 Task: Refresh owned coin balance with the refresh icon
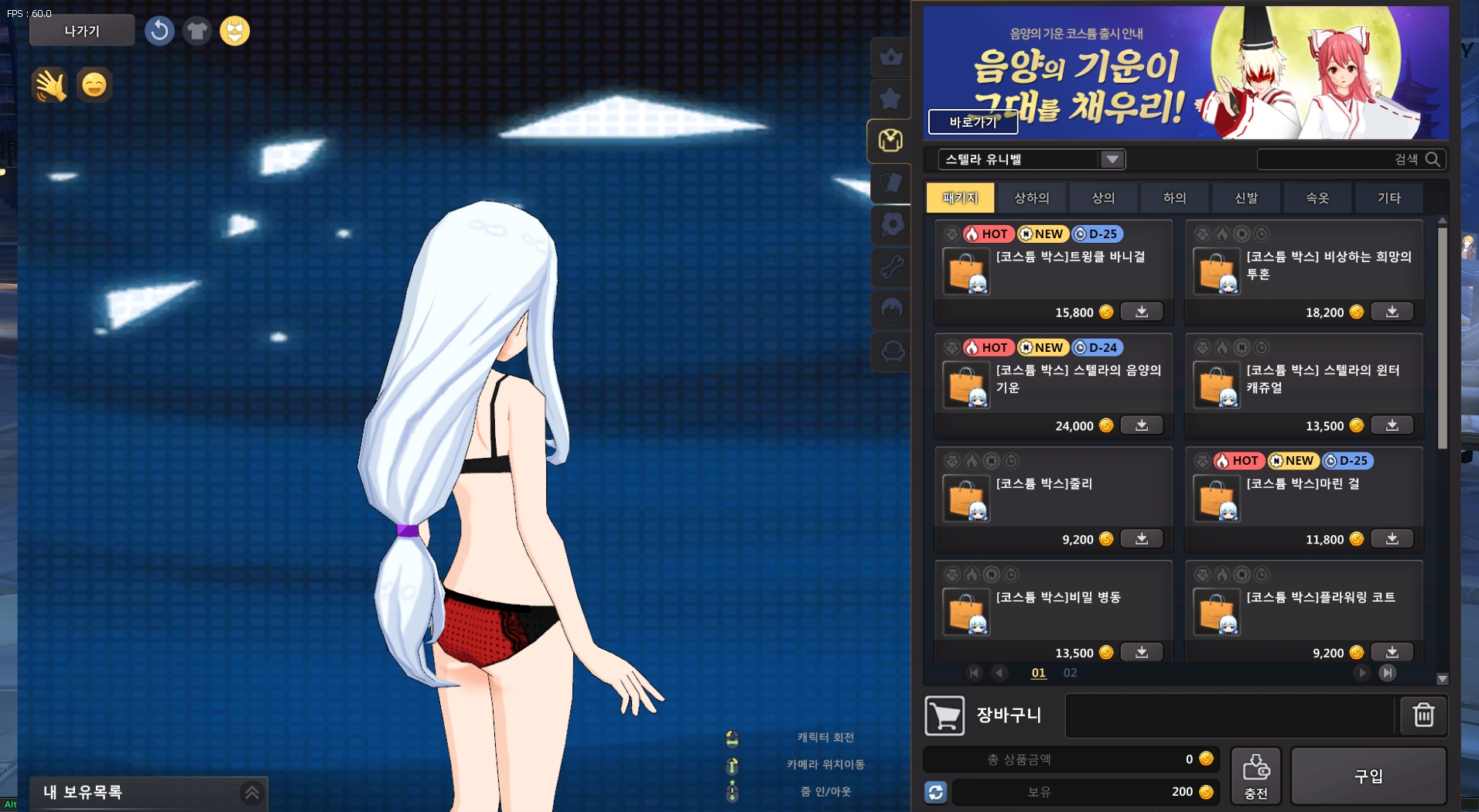935,792
